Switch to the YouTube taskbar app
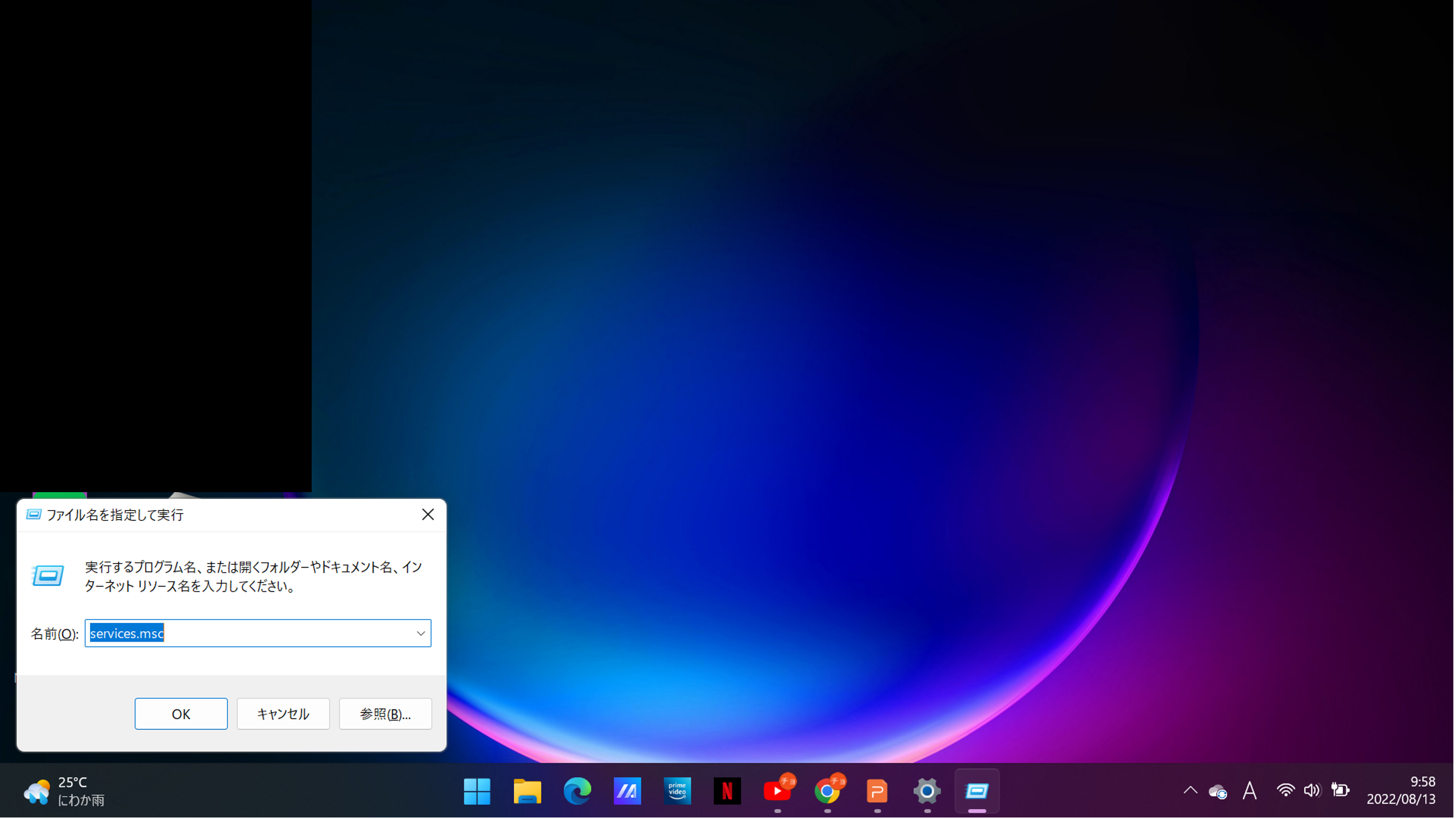The image size is (1456, 819). click(778, 791)
